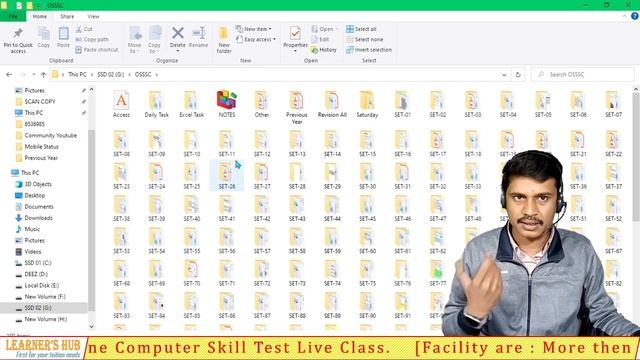
Task: Open file History
Action: pos(324,49)
